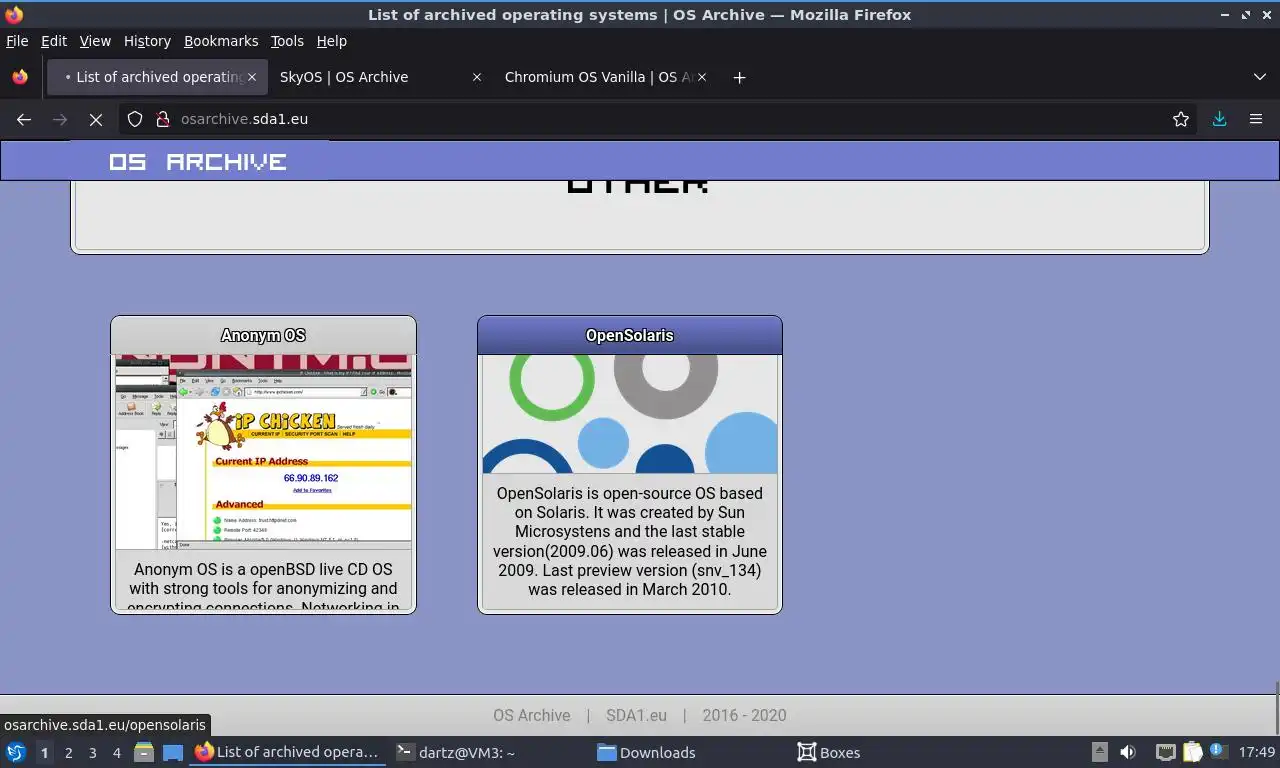Follow the OS Archive footer link
The height and width of the screenshot is (768, 1280).
532,715
